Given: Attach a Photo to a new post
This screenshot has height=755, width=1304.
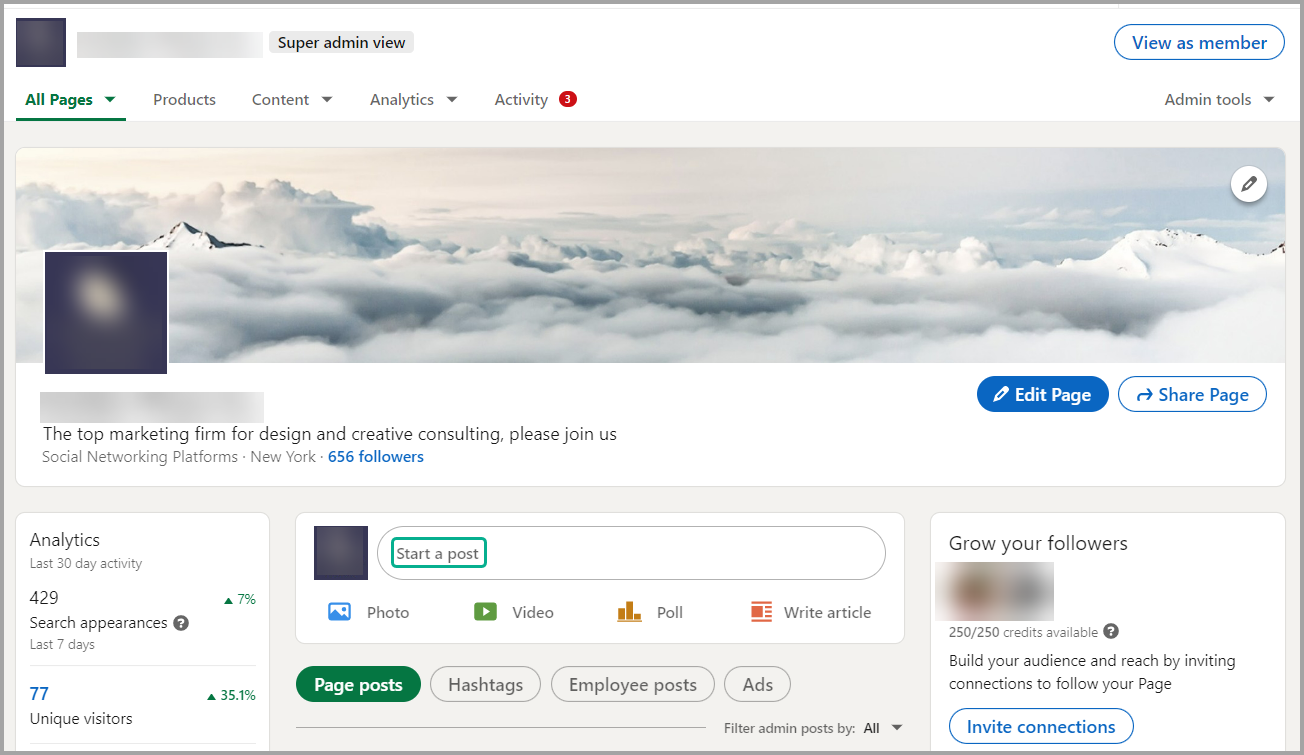Looking at the screenshot, I should tap(370, 612).
